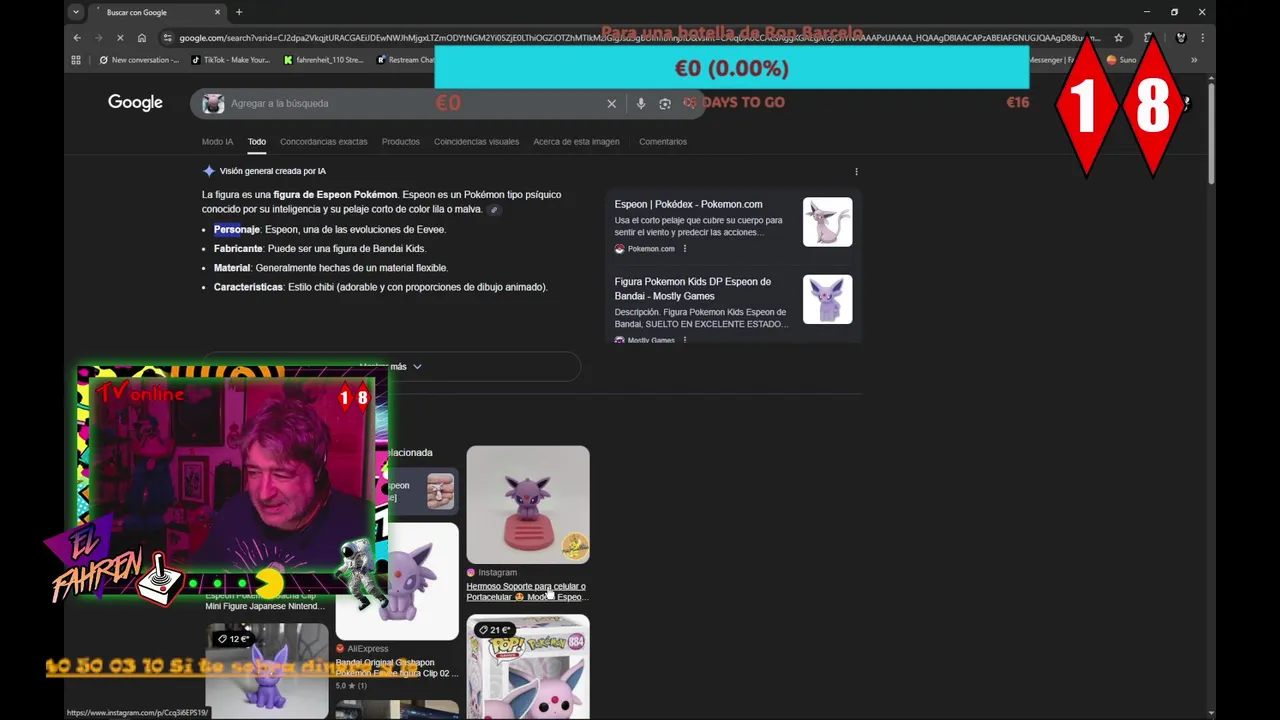
Task: Open the 'Coincidencias visuales' tab
Action: [x=476, y=142]
